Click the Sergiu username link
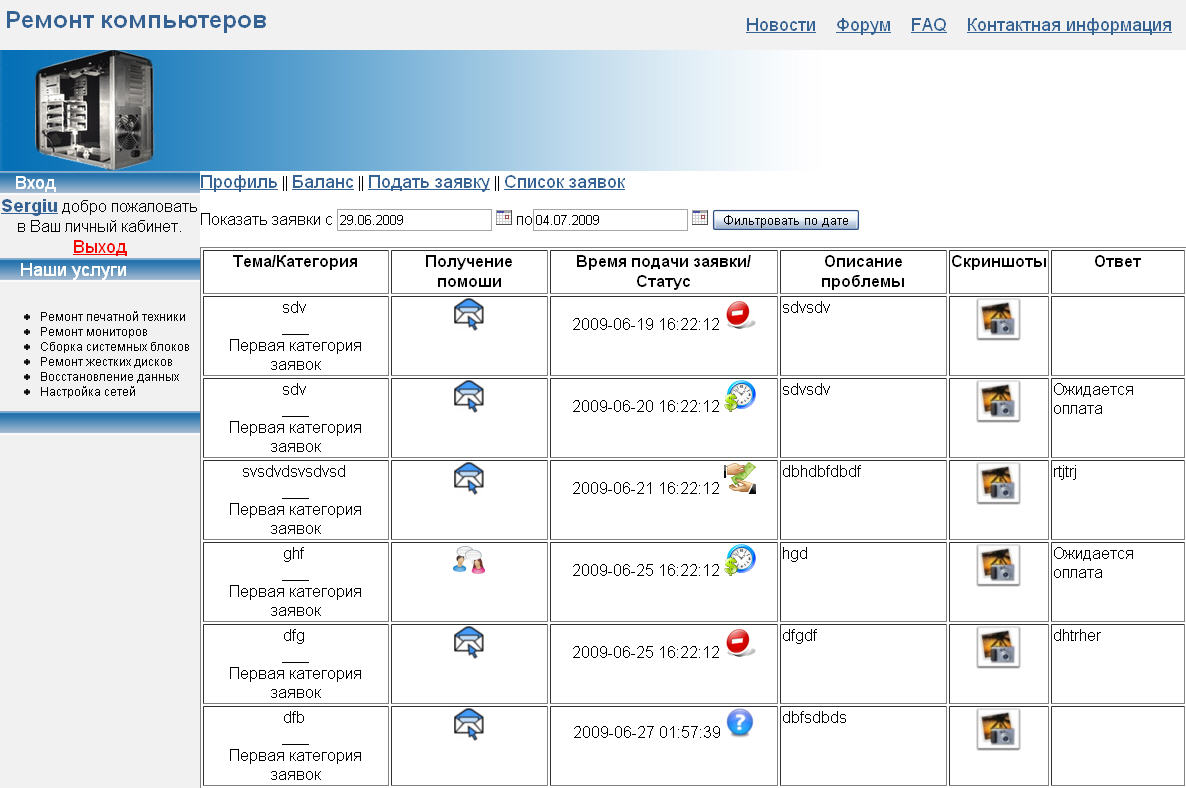The height and width of the screenshot is (788, 1186). point(29,206)
